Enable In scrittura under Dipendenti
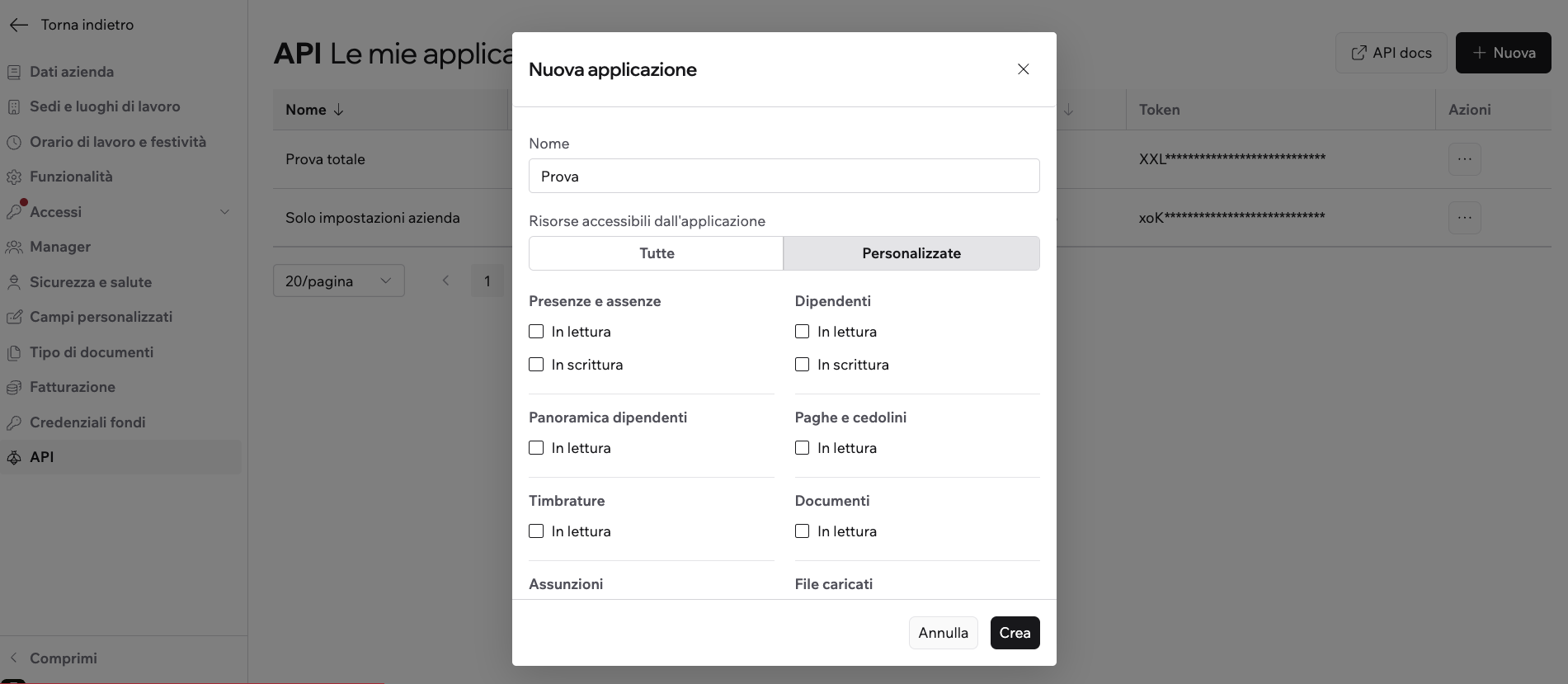1568x684 pixels. click(x=802, y=365)
